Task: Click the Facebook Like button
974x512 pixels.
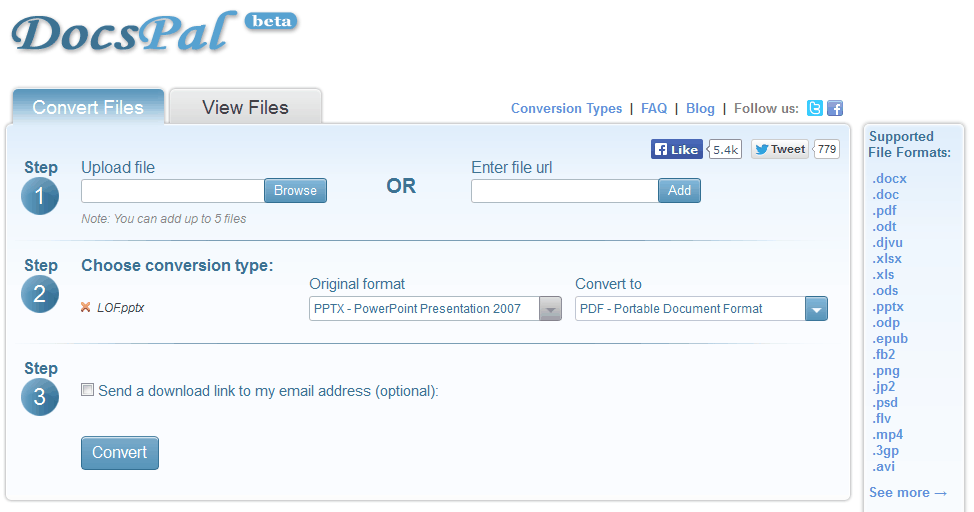Action: click(x=676, y=149)
